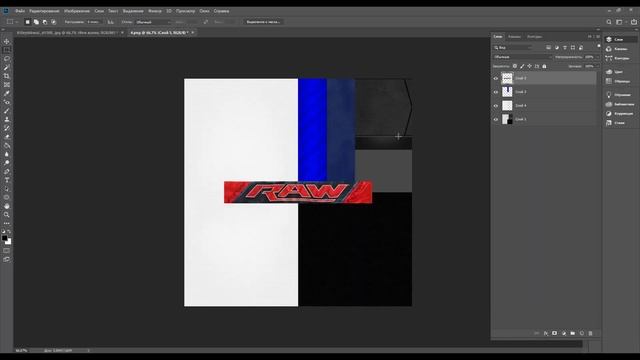Select the Gradient tool

coord(7,145)
